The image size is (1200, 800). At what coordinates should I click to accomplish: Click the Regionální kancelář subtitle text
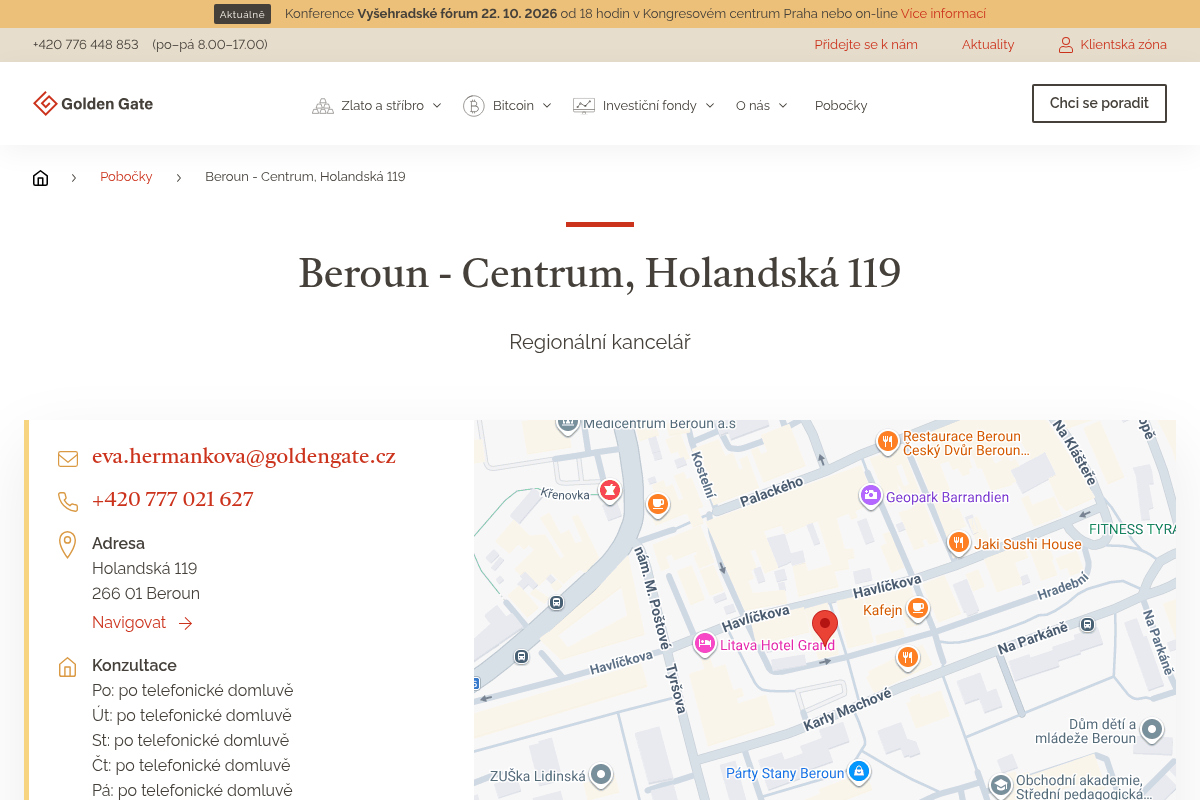click(600, 342)
